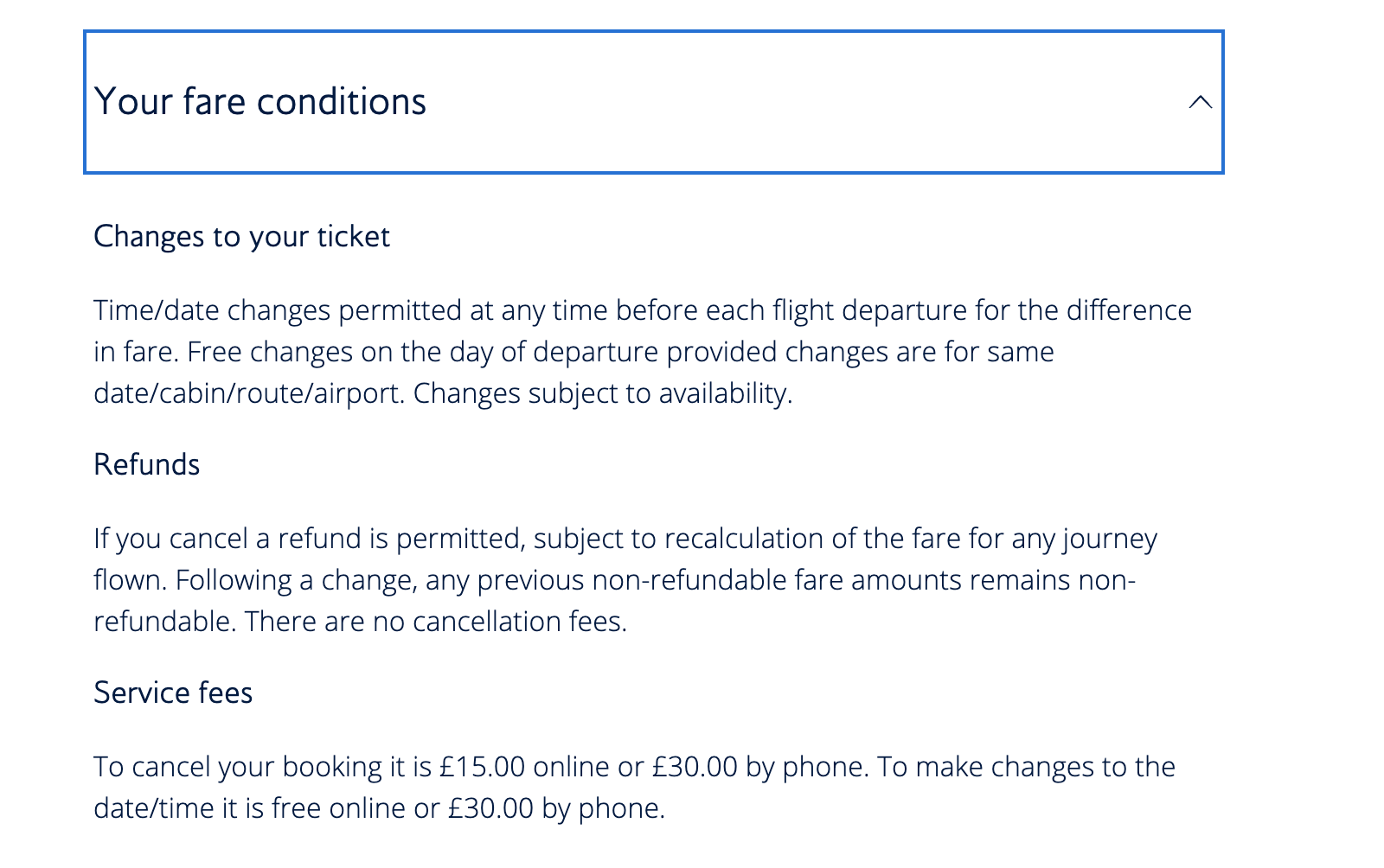
Task: Click '£15.00 online' cancellation fee text
Action: coord(524,767)
